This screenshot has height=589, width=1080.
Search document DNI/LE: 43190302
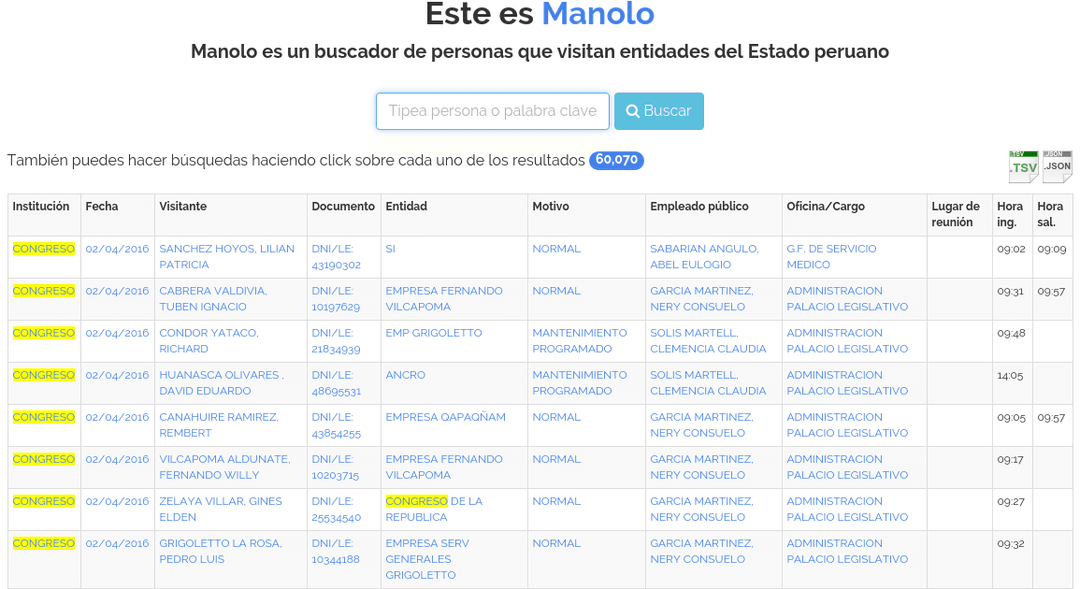(x=336, y=256)
